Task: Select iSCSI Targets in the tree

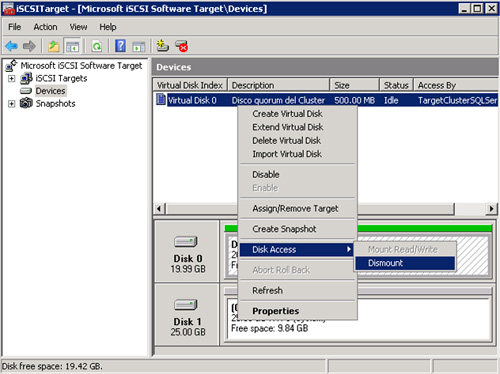Action: (61, 78)
